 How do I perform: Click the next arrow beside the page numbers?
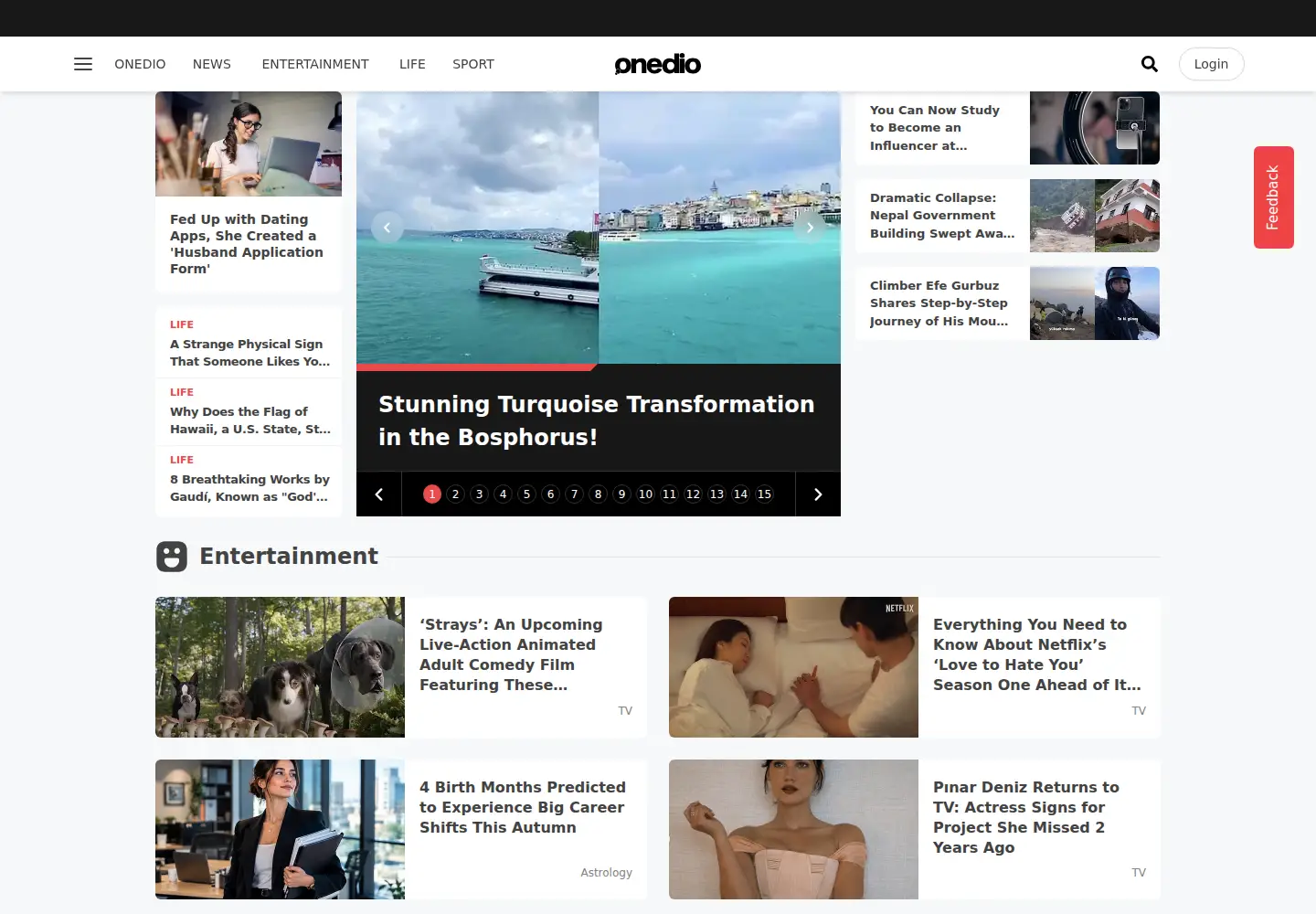(x=818, y=494)
